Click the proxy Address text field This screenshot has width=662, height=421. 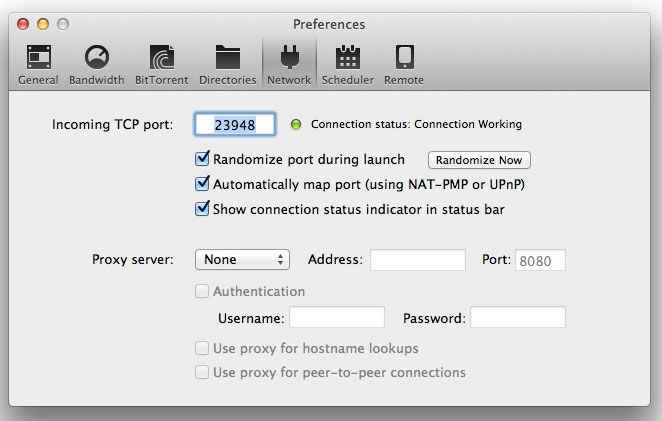click(x=417, y=260)
